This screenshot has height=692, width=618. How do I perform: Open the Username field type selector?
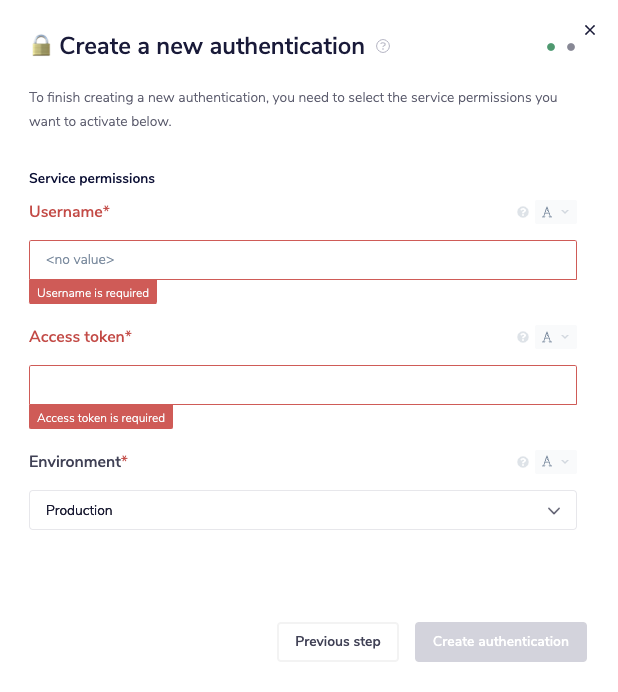pyautogui.click(x=555, y=212)
